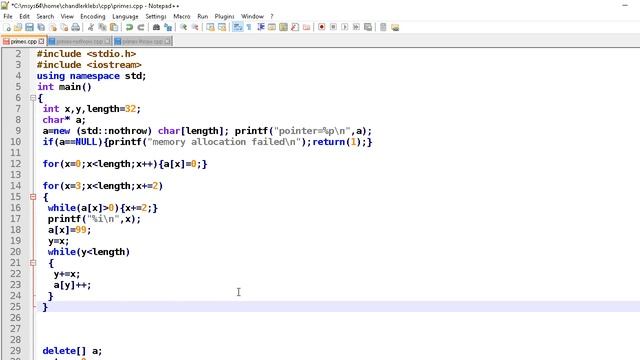Open the Function List panel icon

[x=295, y=27]
